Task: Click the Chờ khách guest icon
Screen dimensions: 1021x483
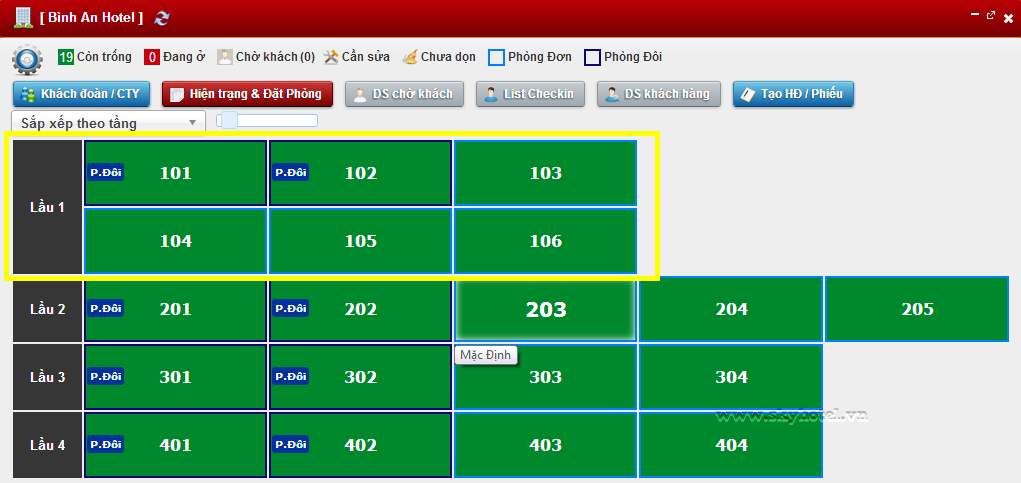Action: [225, 57]
